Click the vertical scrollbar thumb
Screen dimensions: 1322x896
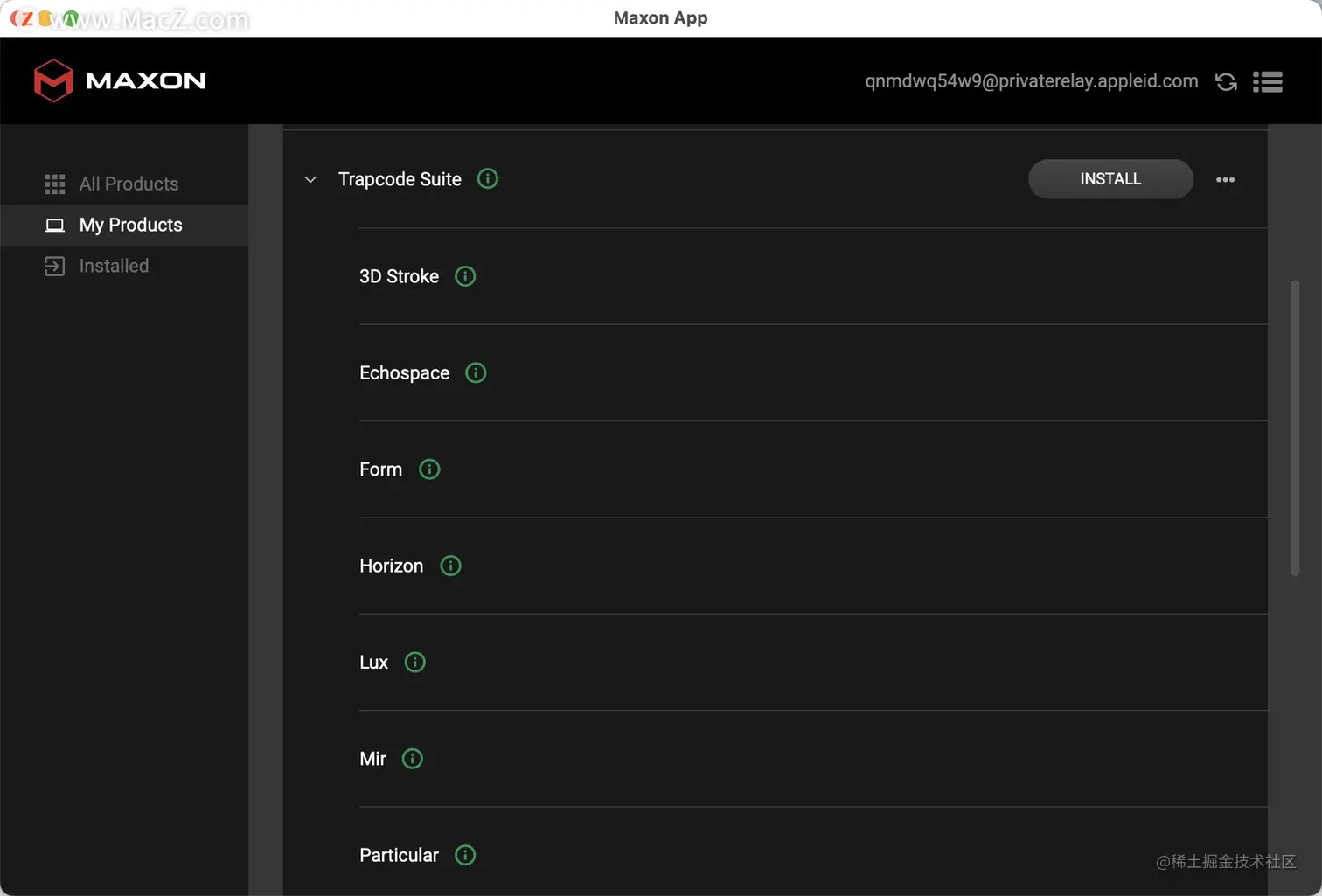(x=1294, y=428)
